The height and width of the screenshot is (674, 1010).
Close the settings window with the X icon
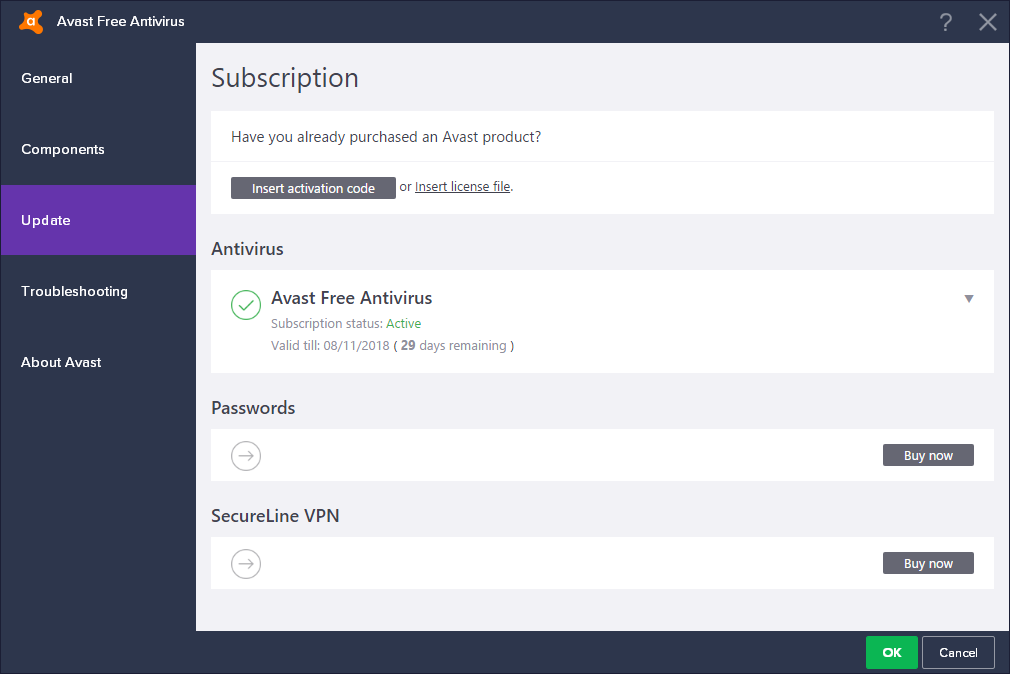[x=987, y=22]
